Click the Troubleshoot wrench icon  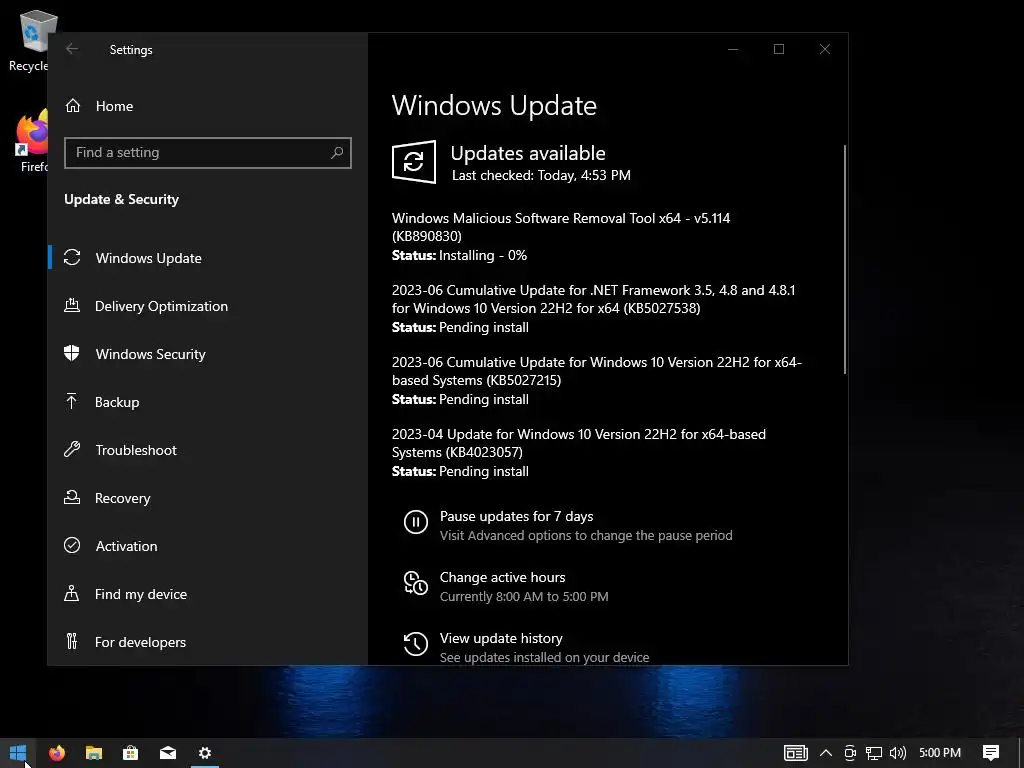coord(72,449)
